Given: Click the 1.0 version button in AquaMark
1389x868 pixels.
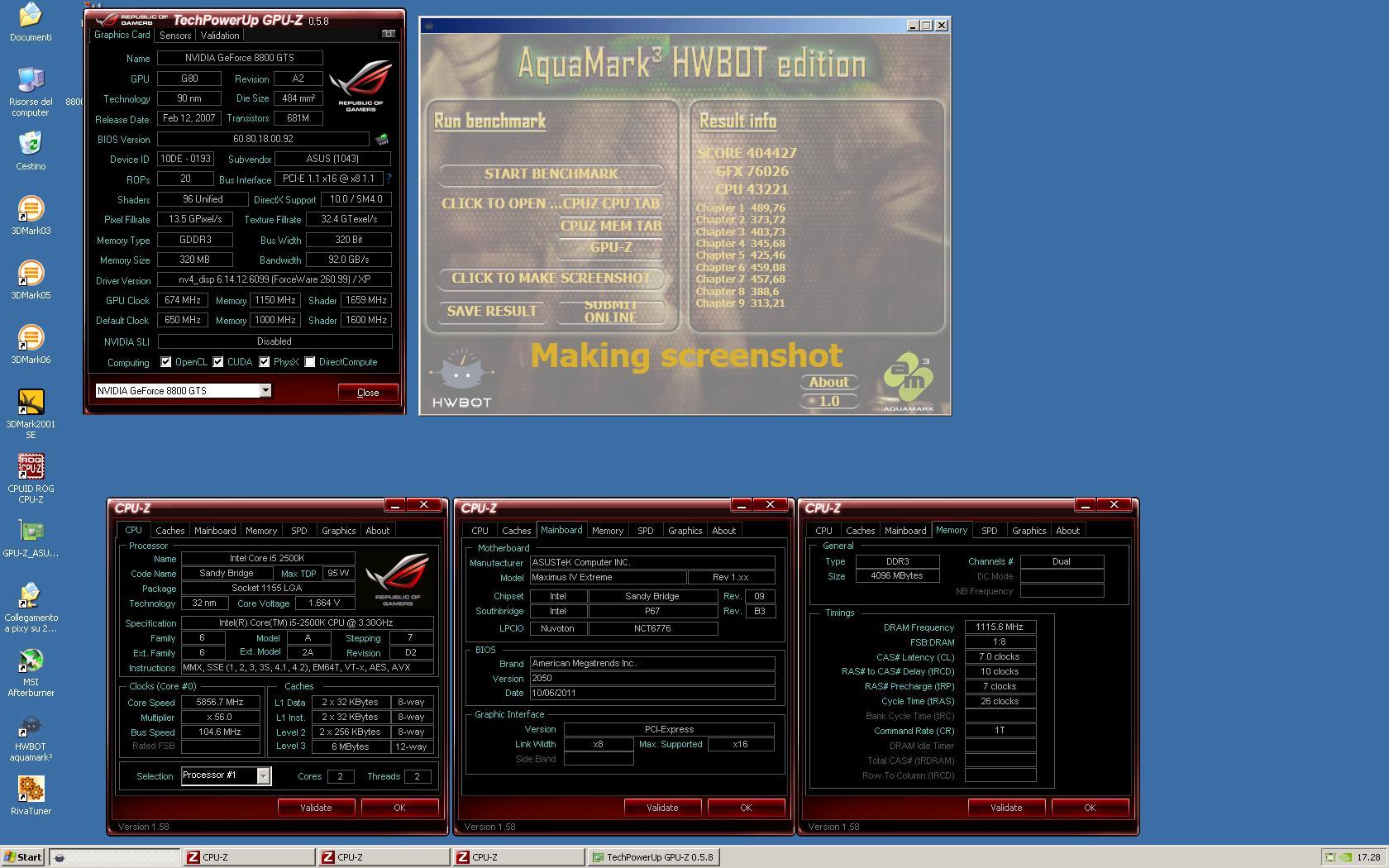Looking at the screenshot, I should [x=828, y=401].
